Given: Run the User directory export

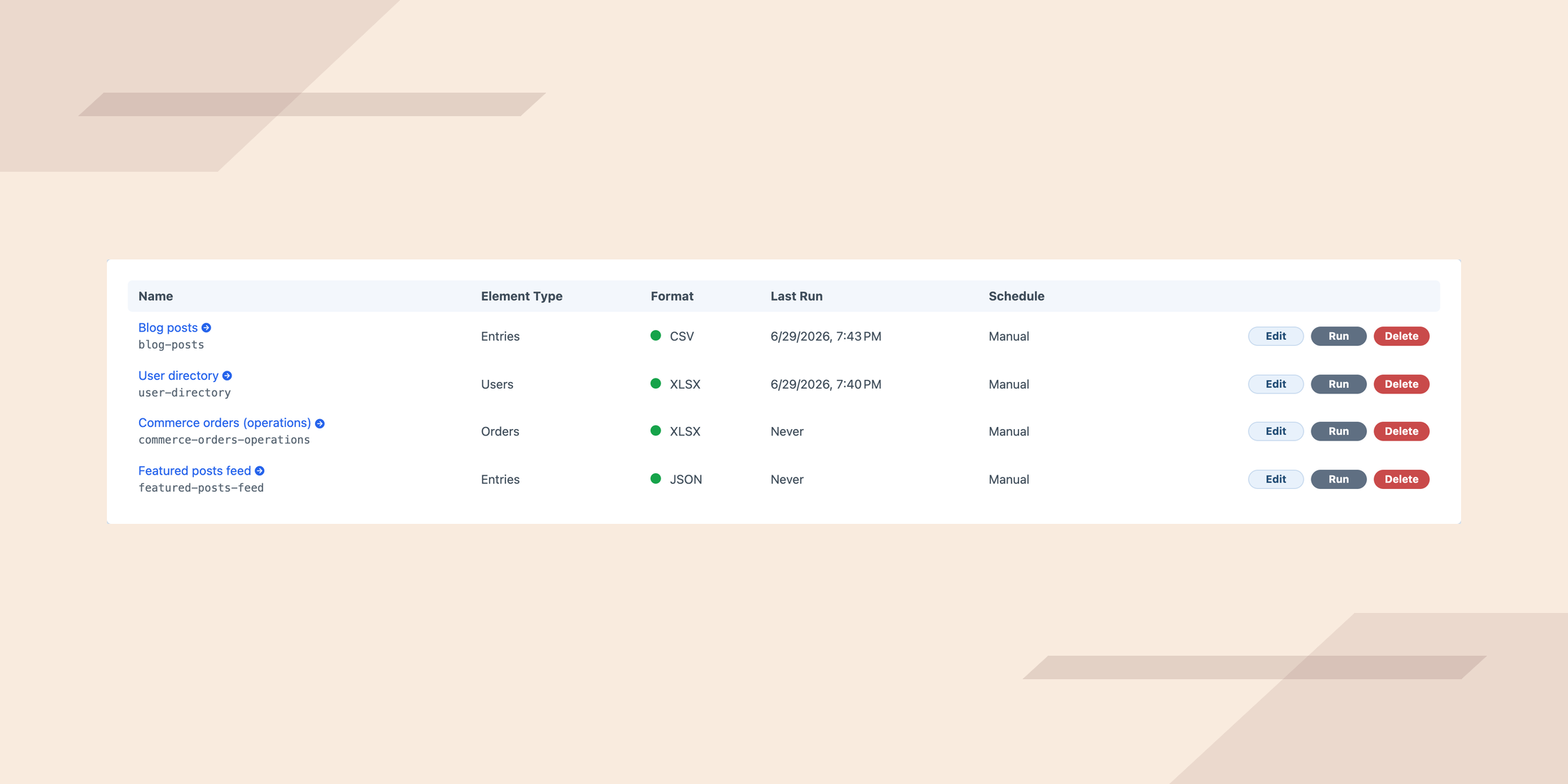Looking at the screenshot, I should point(1339,384).
